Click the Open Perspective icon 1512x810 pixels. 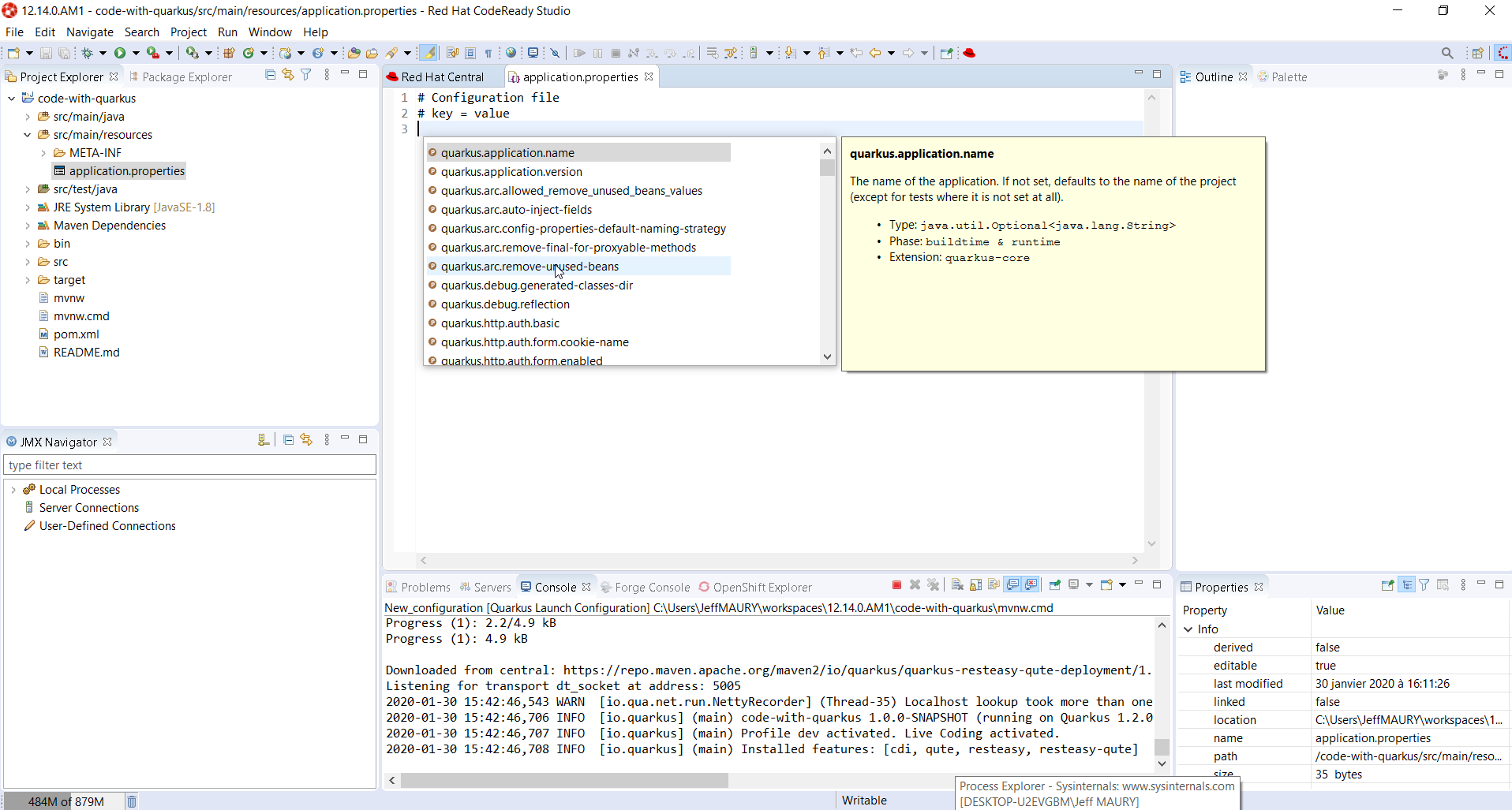tap(1477, 53)
